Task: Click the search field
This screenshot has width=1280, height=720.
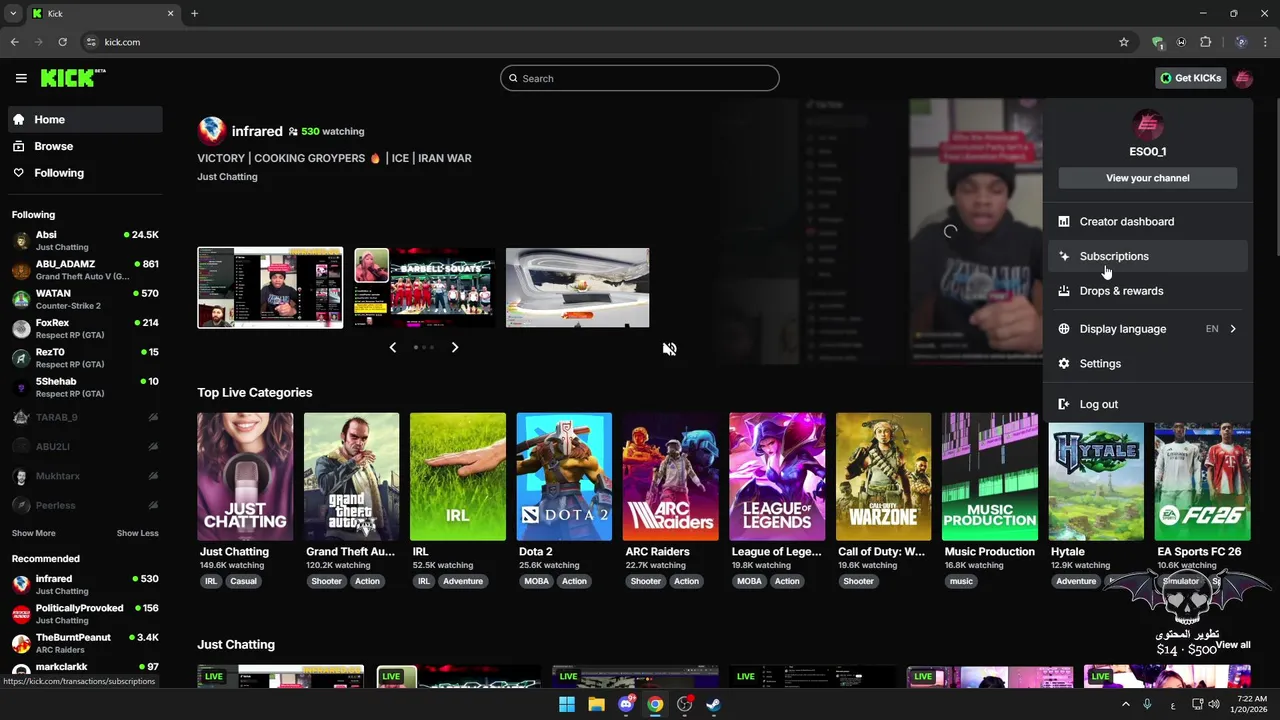Action: pyautogui.click(x=640, y=78)
